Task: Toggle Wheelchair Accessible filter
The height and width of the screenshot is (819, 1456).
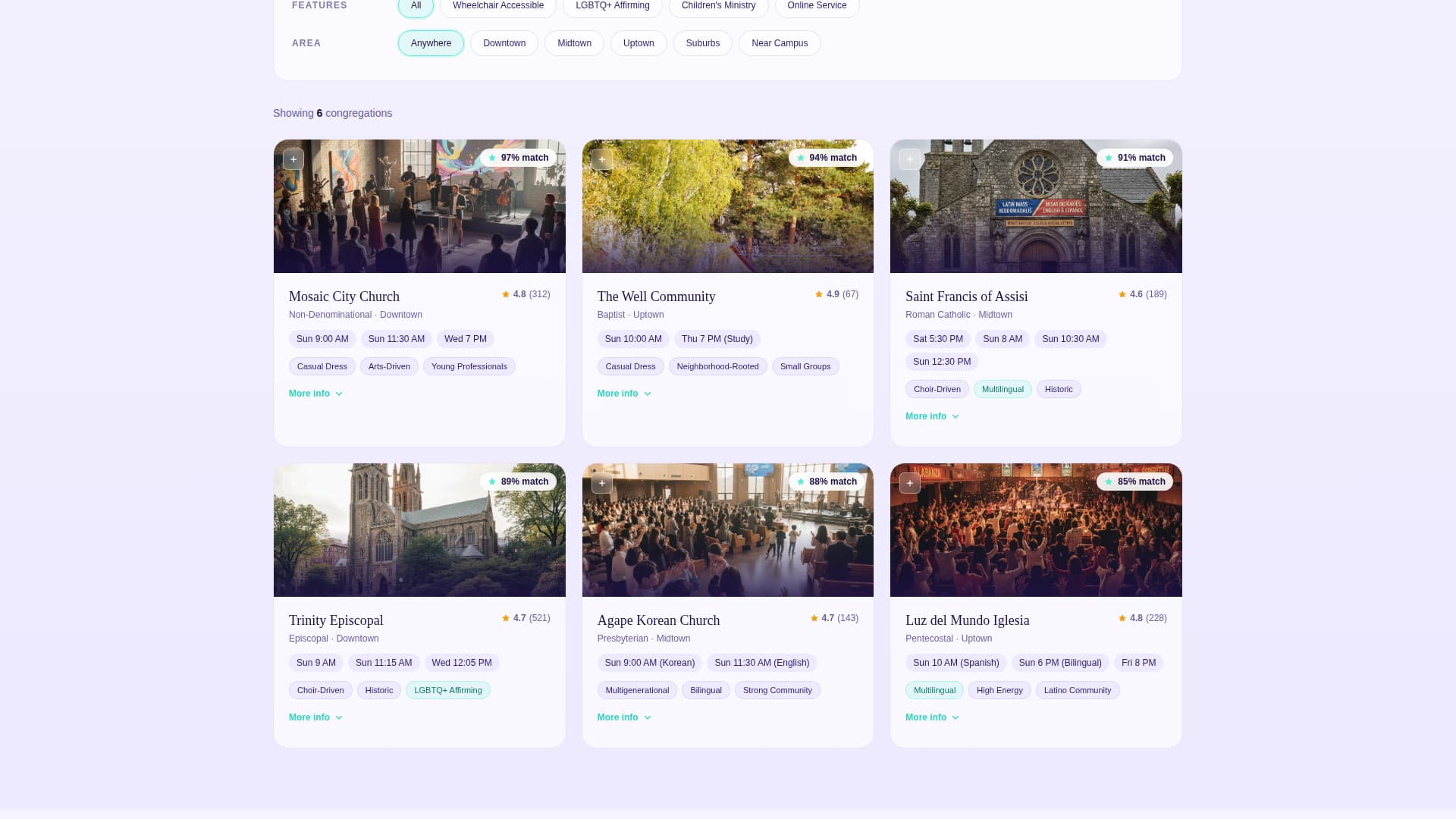Action: point(498,6)
